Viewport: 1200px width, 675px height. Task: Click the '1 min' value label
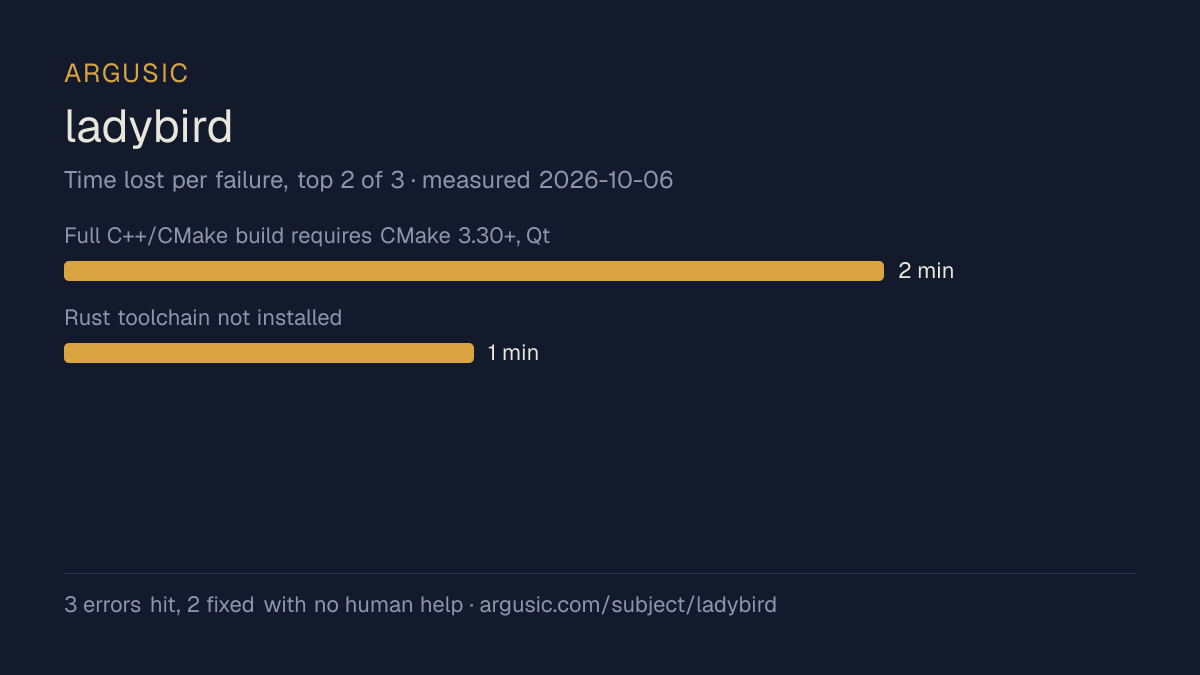[x=513, y=353]
